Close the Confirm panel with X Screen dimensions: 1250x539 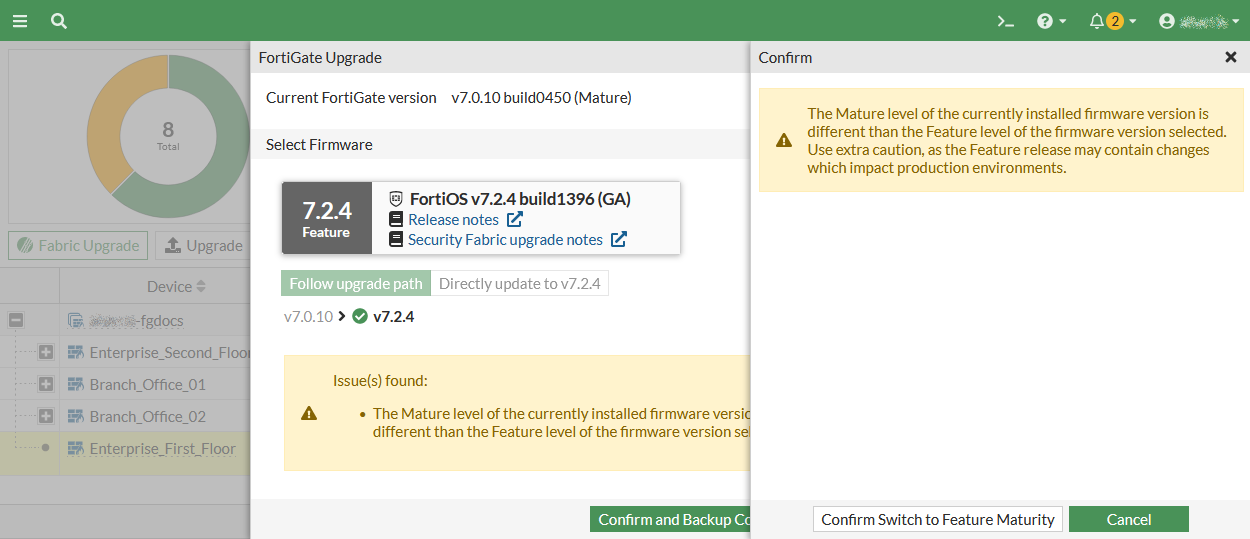1231,57
